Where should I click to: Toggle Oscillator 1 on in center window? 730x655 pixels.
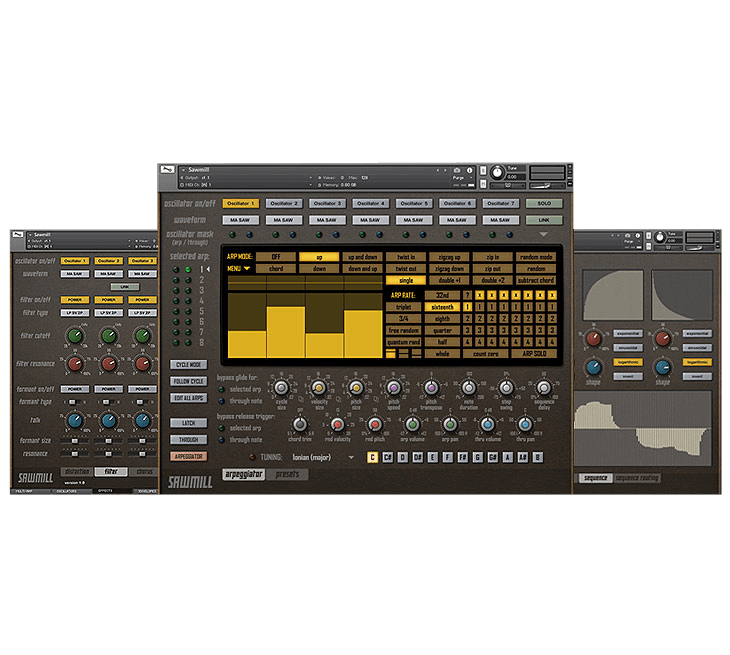pyautogui.click(x=241, y=203)
